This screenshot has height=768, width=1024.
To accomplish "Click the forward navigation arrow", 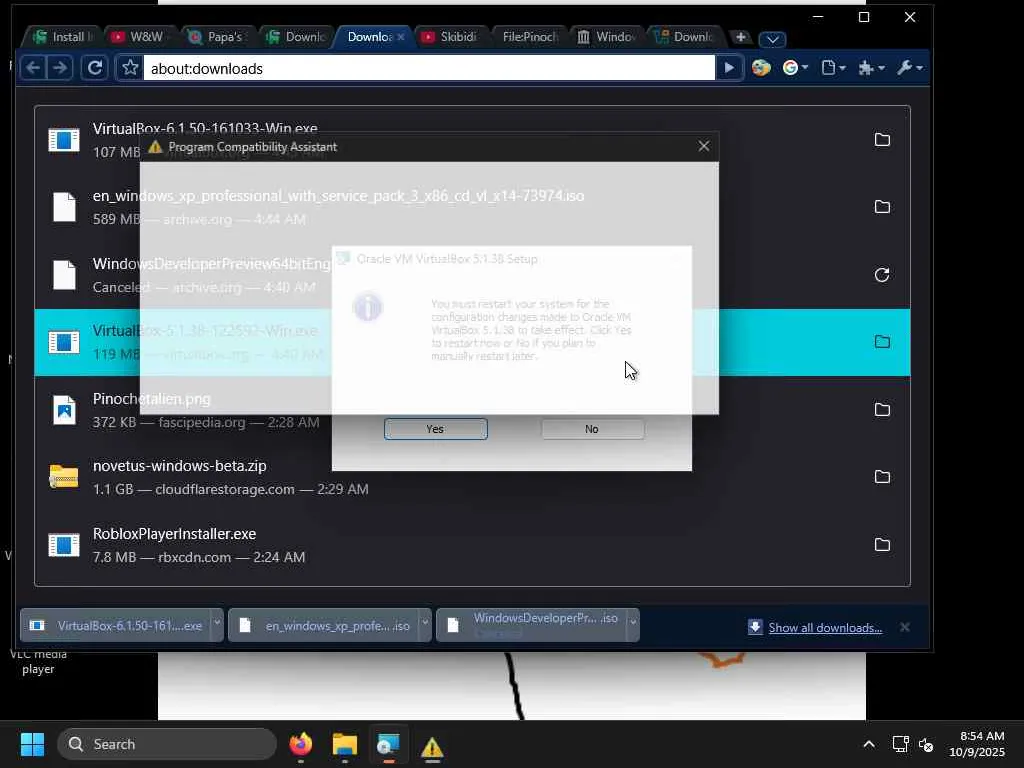I will pos(59,68).
